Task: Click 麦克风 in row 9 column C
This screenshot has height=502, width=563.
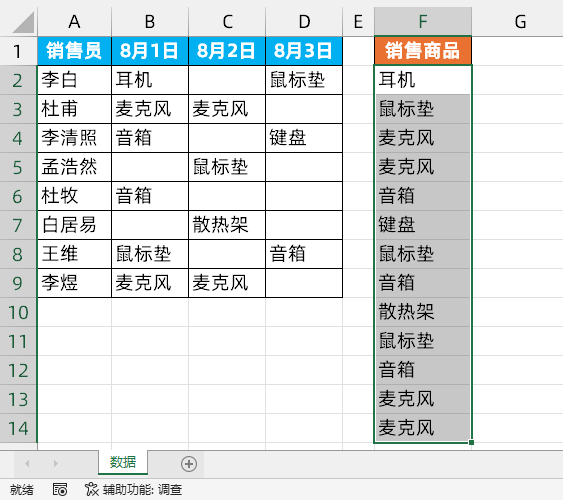Action: point(227,283)
